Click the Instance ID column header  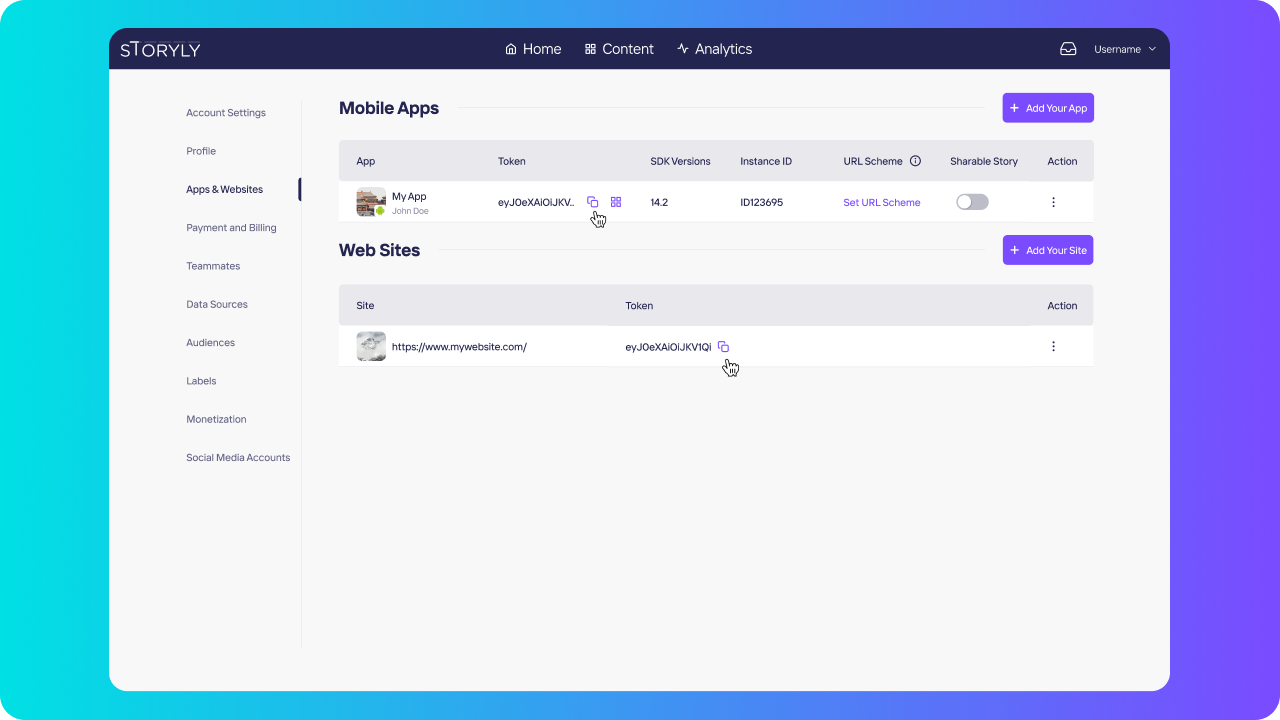coord(766,161)
